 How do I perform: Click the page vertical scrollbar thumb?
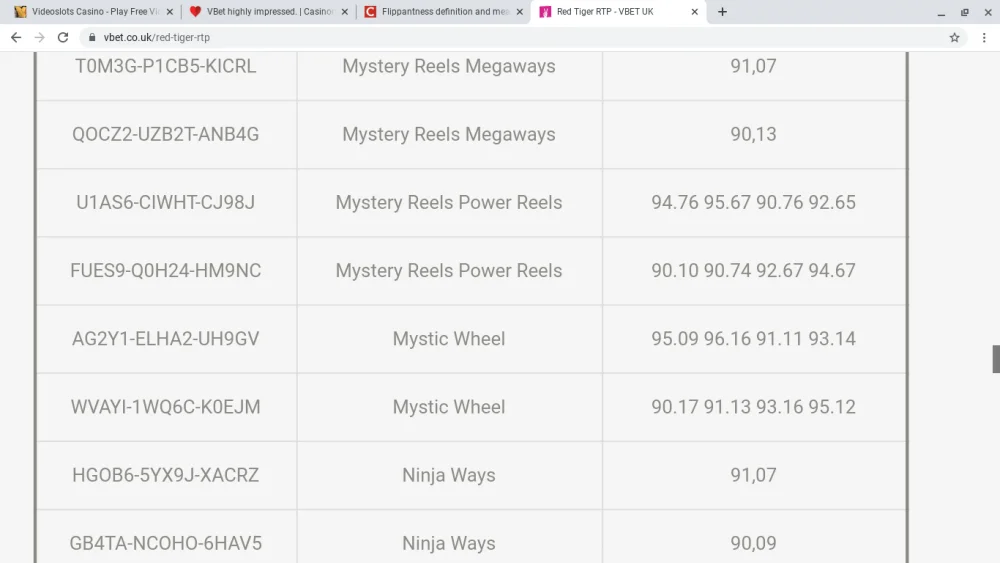(x=996, y=359)
